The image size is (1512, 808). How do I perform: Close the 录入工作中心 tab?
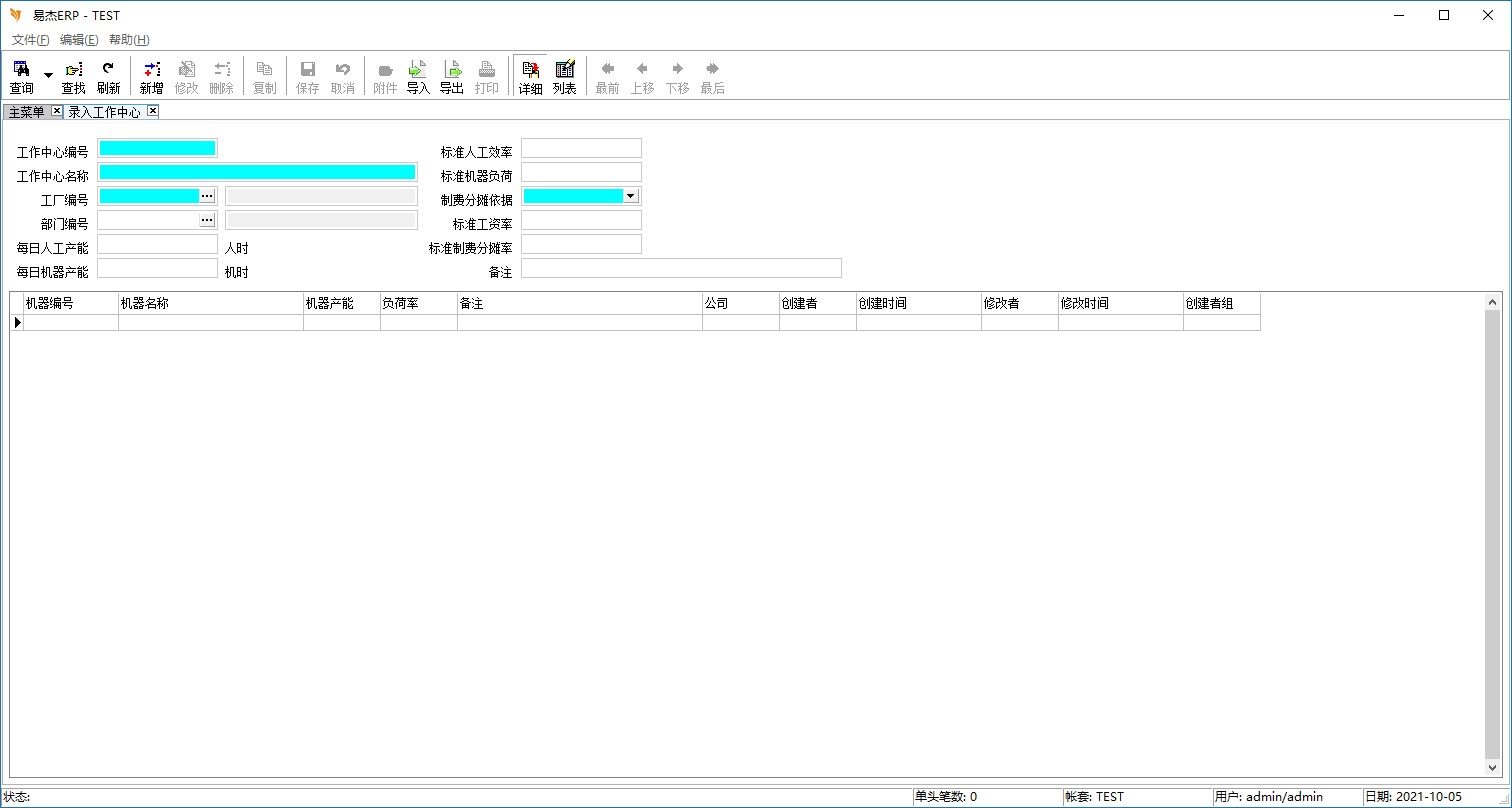pyautogui.click(x=153, y=111)
